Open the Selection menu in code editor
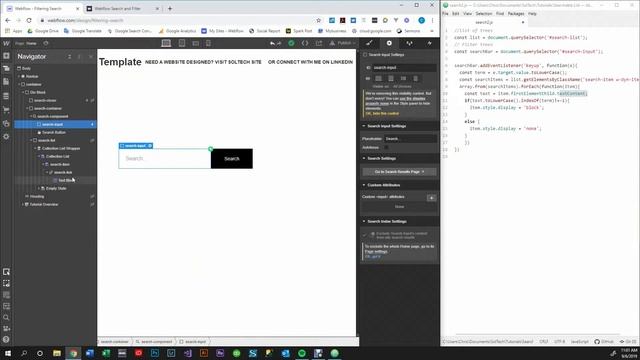This screenshot has width=640, height=360. (x=484, y=13)
